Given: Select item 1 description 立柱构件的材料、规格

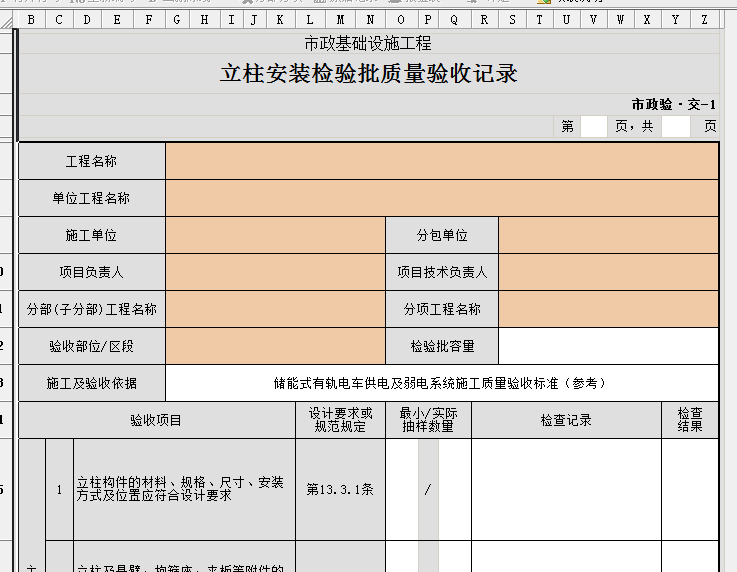Looking at the screenshot, I should [x=184, y=489].
